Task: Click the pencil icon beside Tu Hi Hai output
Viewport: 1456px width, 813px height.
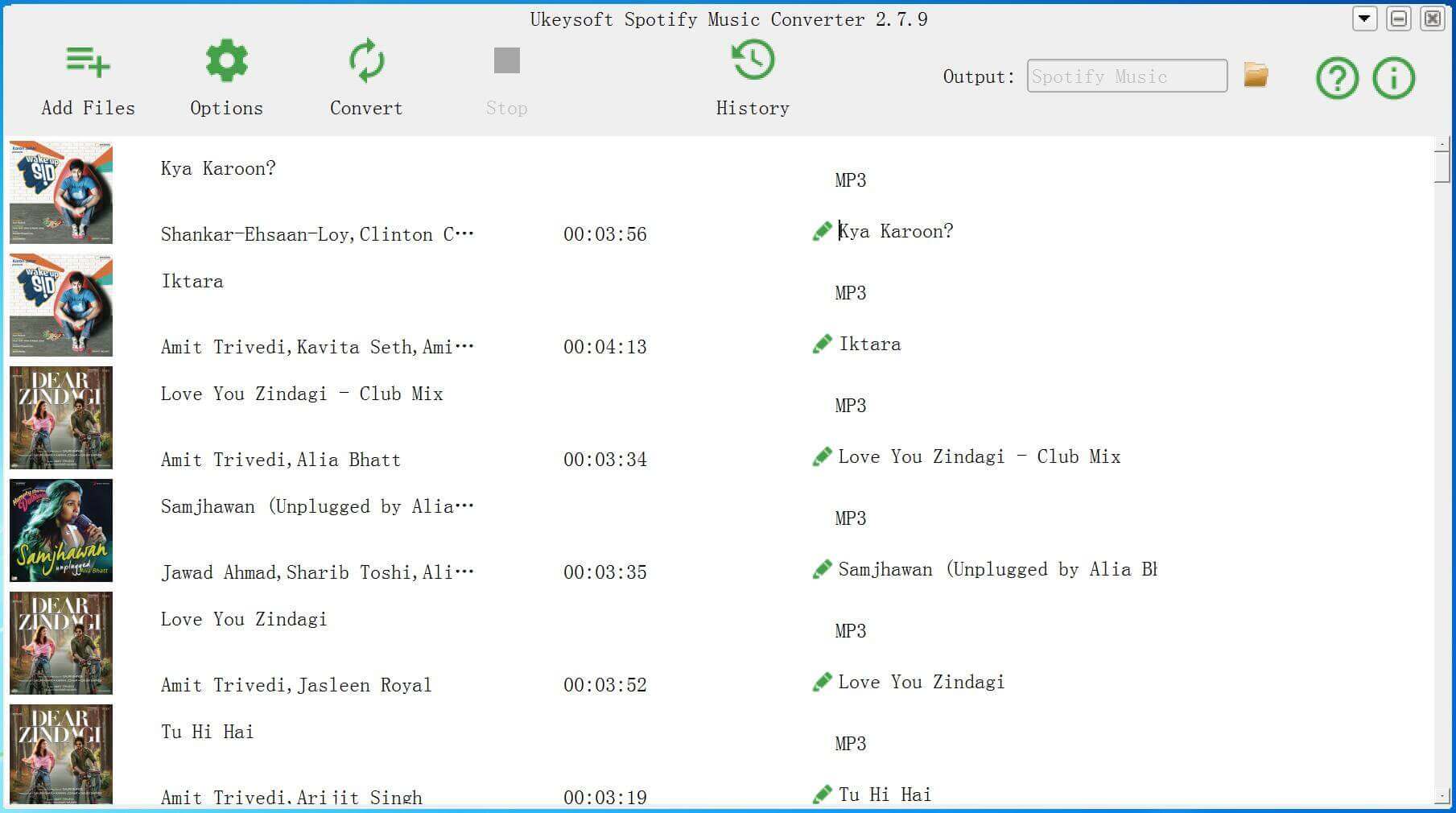Action: 822,795
